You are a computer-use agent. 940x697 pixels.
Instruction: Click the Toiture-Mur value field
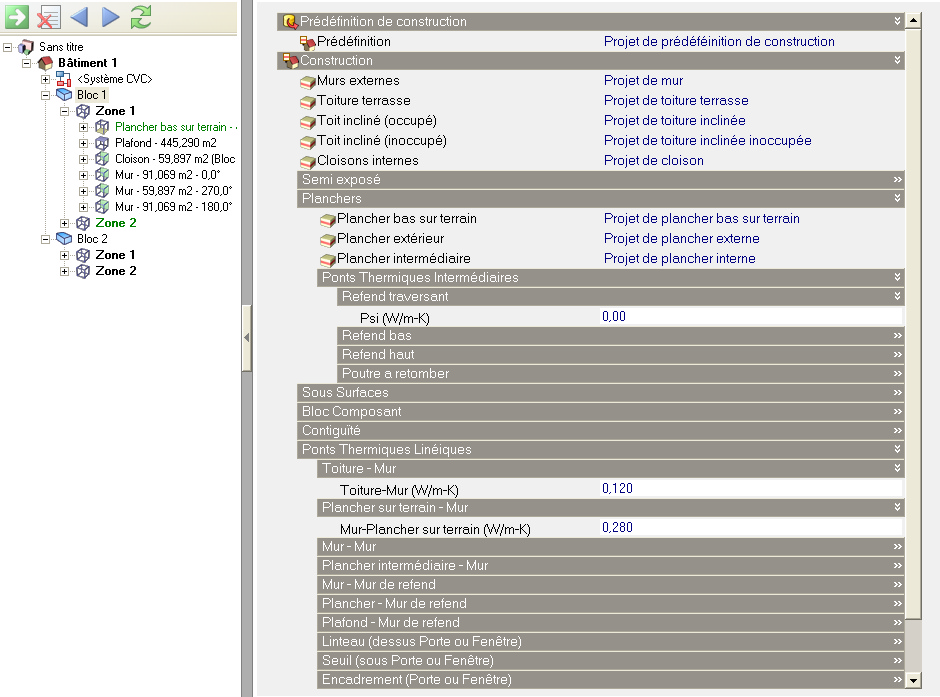coord(750,489)
